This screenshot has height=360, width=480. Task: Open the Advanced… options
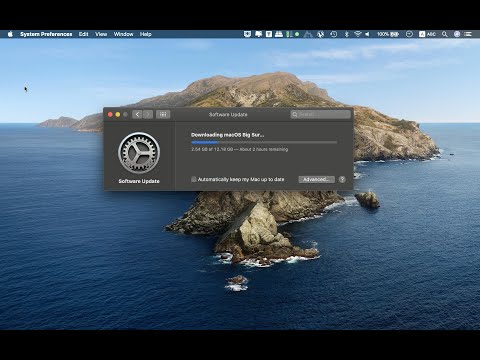[316, 179]
